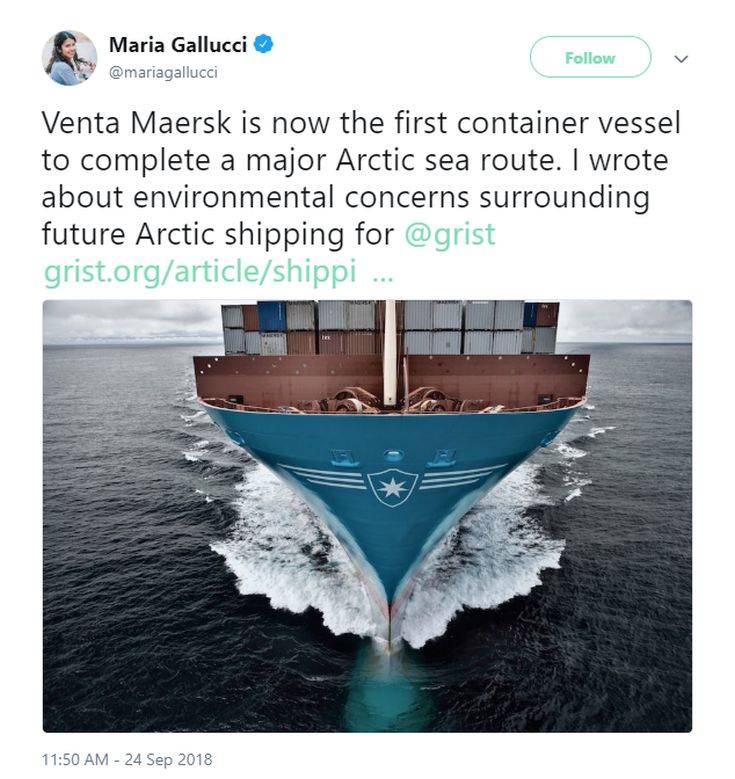The width and height of the screenshot is (735, 779).
Task: Follow the grist.org/article/shippi link
Action: [200, 271]
